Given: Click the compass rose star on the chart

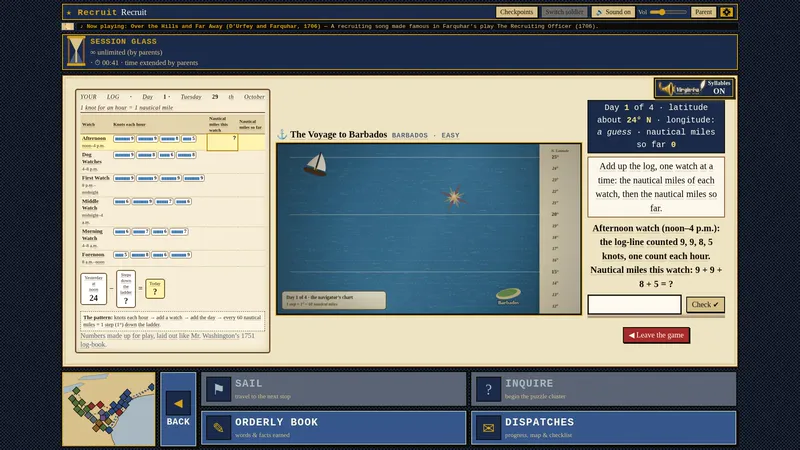Looking at the screenshot, I should click(453, 197).
